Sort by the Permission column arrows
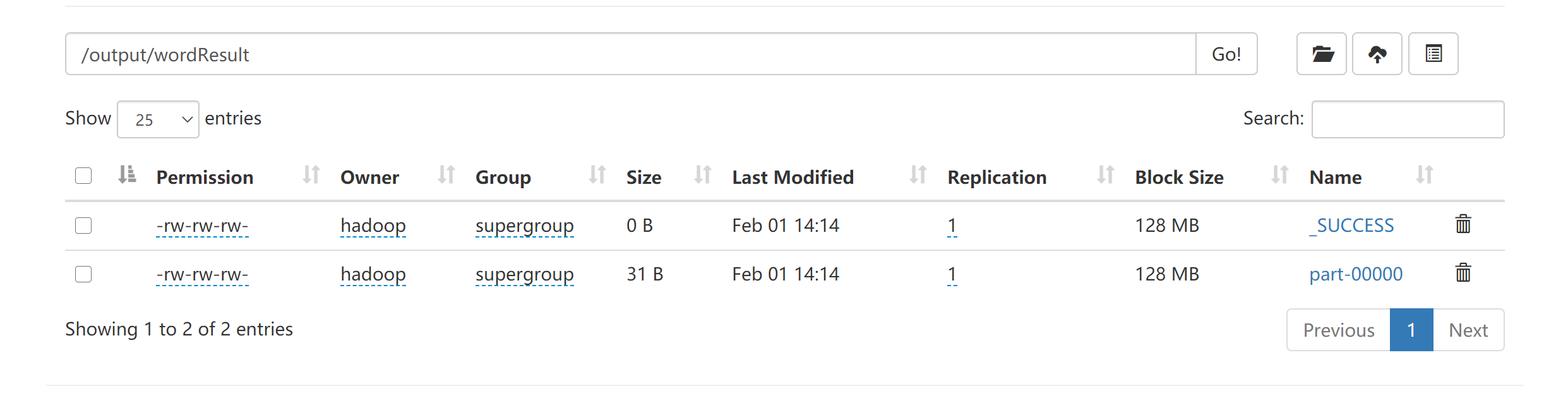The width and height of the screenshot is (1568, 398). click(x=311, y=175)
